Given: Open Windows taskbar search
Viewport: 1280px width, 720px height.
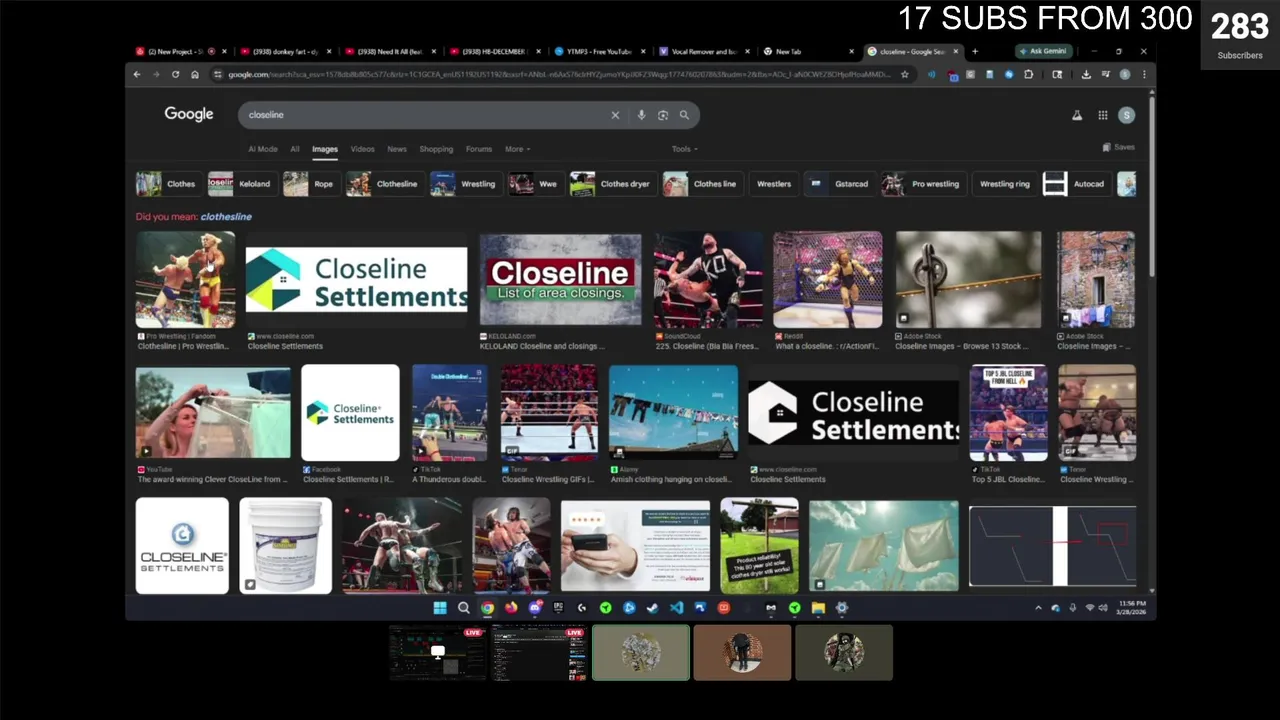Looking at the screenshot, I should click(463, 607).
